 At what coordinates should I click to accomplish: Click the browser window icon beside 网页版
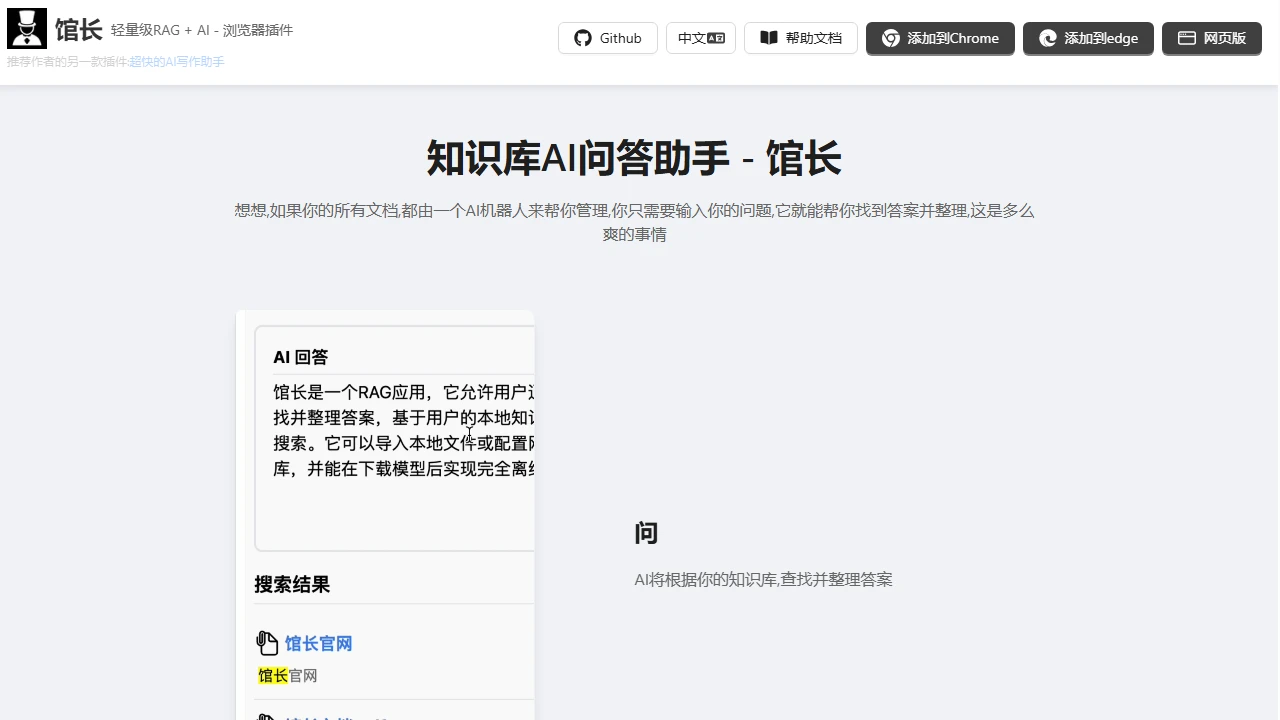(x=1187, y=38)
